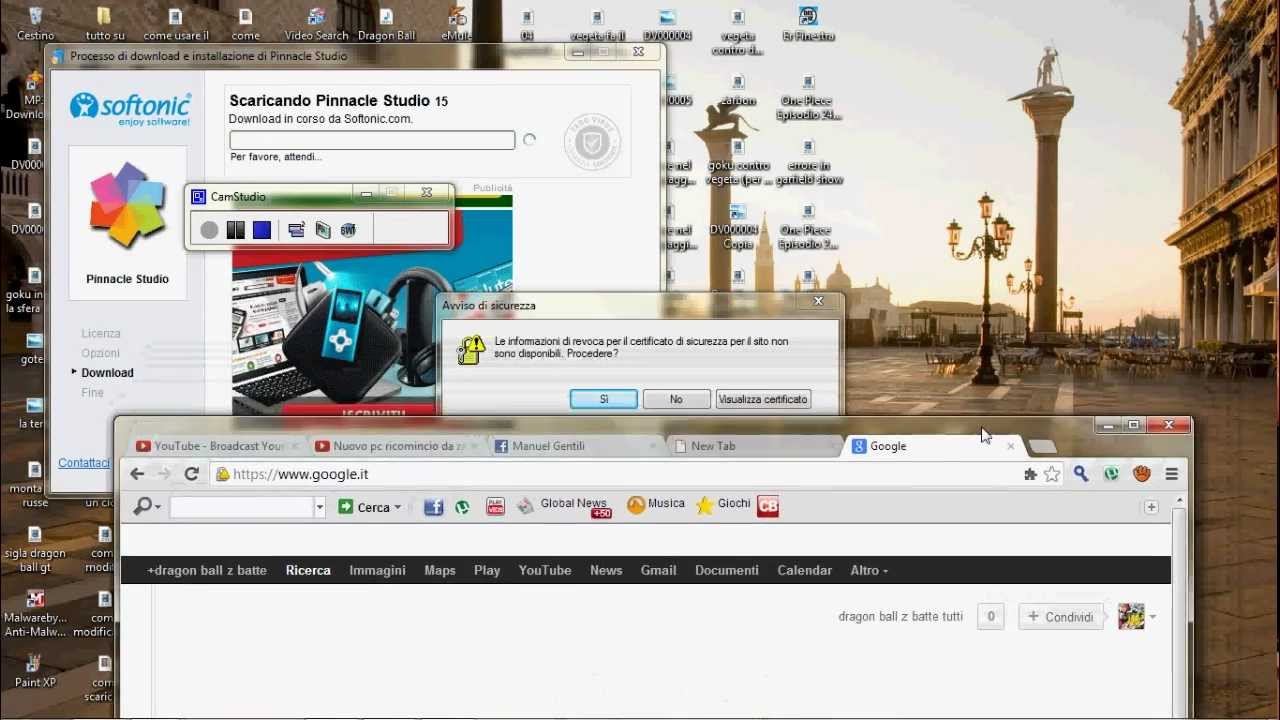Pause recording in CamStudio
Image resolution: width=1280 pixels, height=720 pixels.
coord(235,230)
